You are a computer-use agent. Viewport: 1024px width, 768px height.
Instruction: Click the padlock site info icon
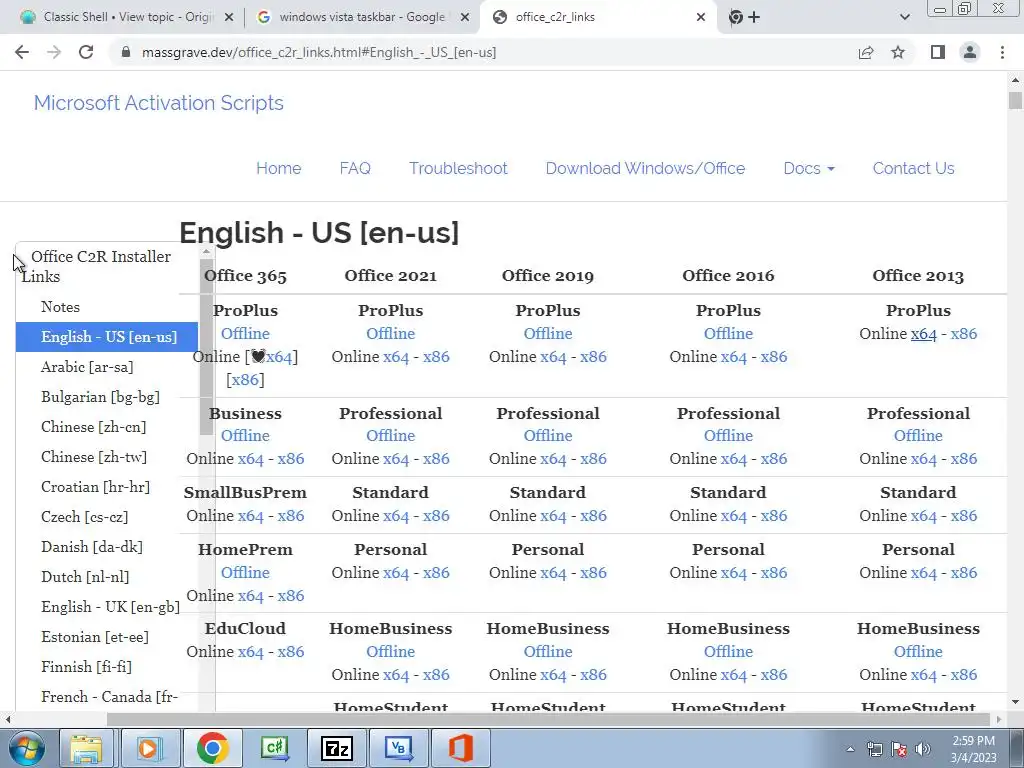click(x=127, y=52)
